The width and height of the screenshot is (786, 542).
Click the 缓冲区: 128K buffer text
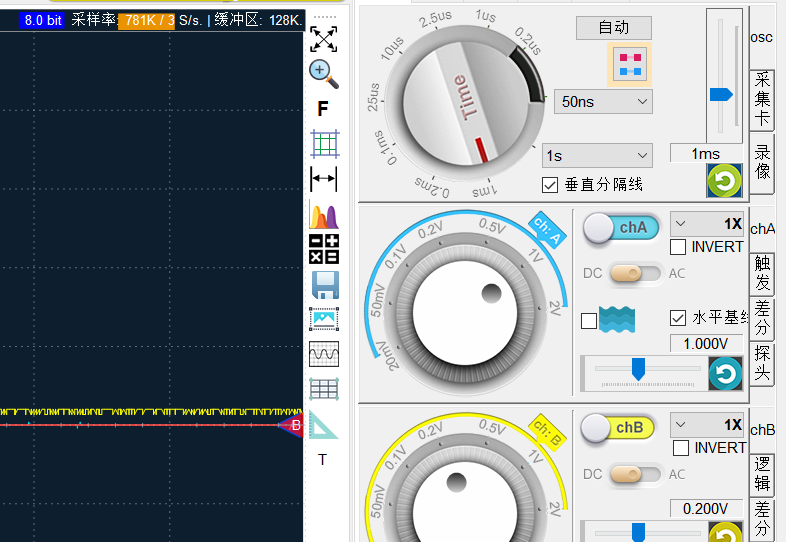(x=258, y=21)
